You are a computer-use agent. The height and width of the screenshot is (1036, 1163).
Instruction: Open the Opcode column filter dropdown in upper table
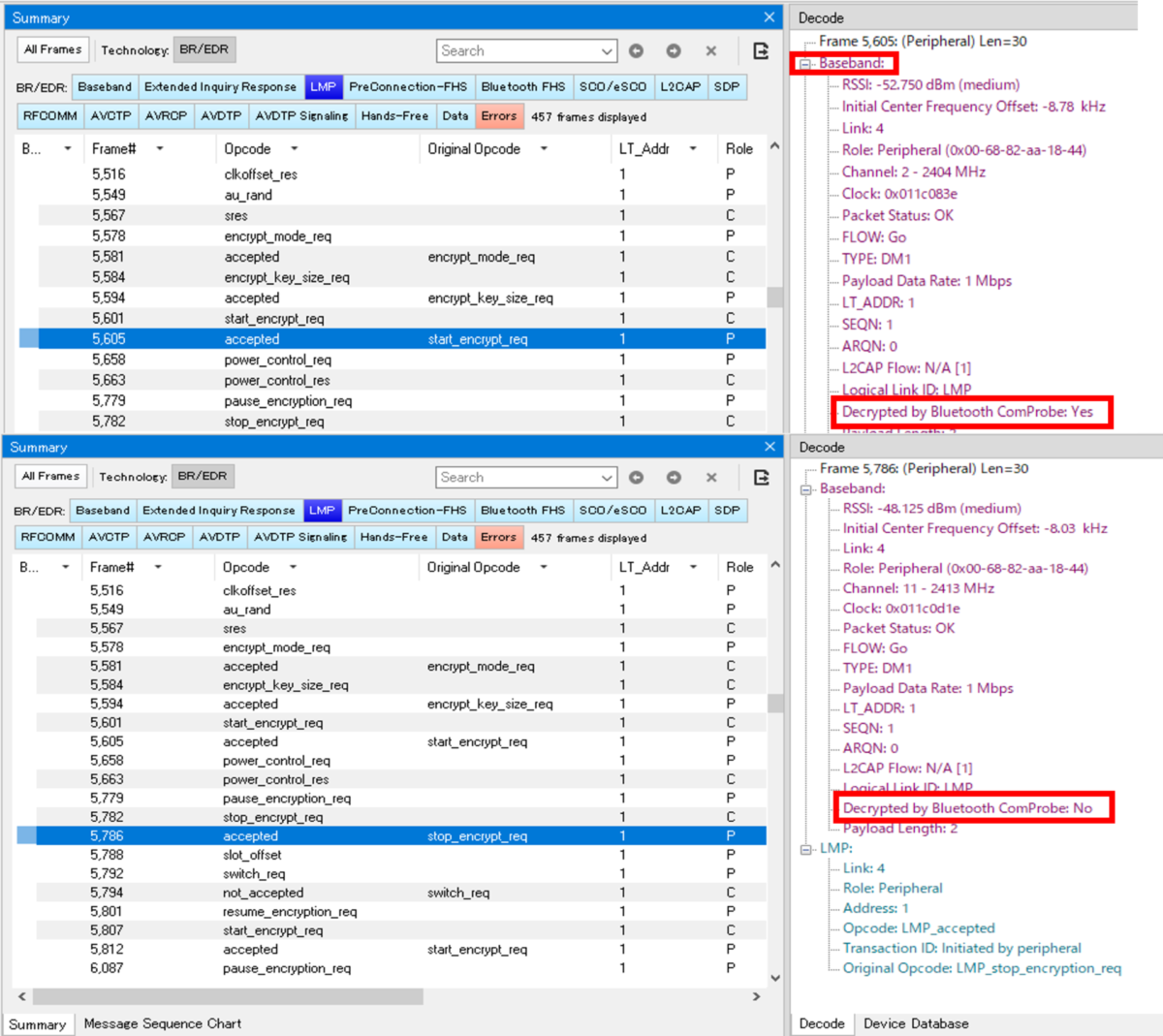pos(294,149)
